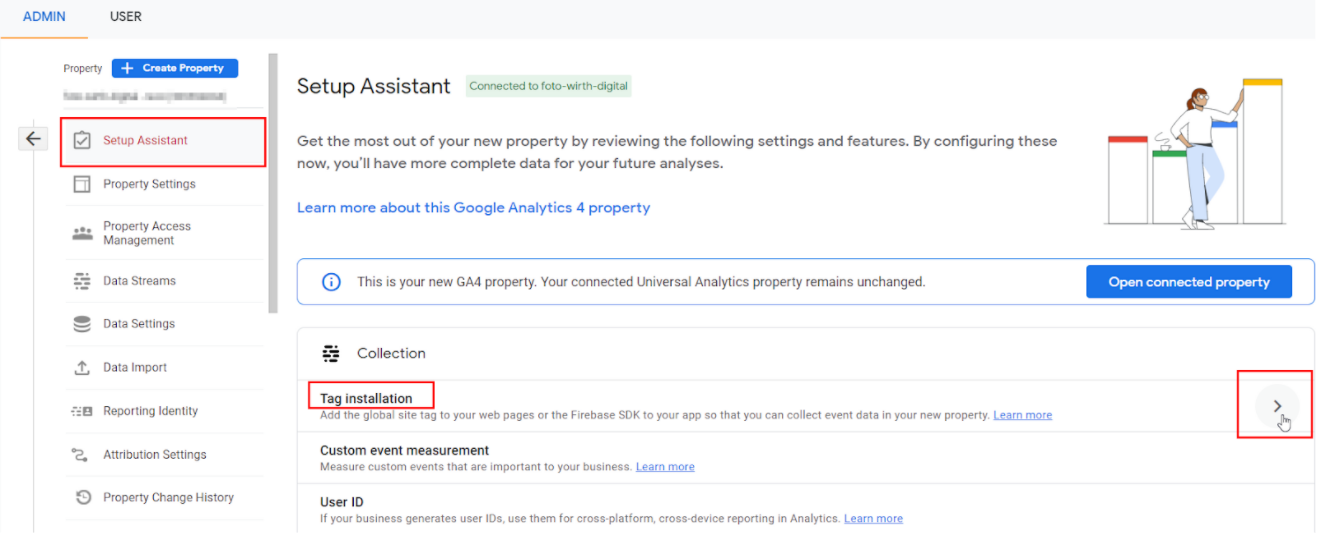The height and width of the screenshot is (541, 1319).
Task: Click the Property Settings layout icon
Action: pos(83,184)
